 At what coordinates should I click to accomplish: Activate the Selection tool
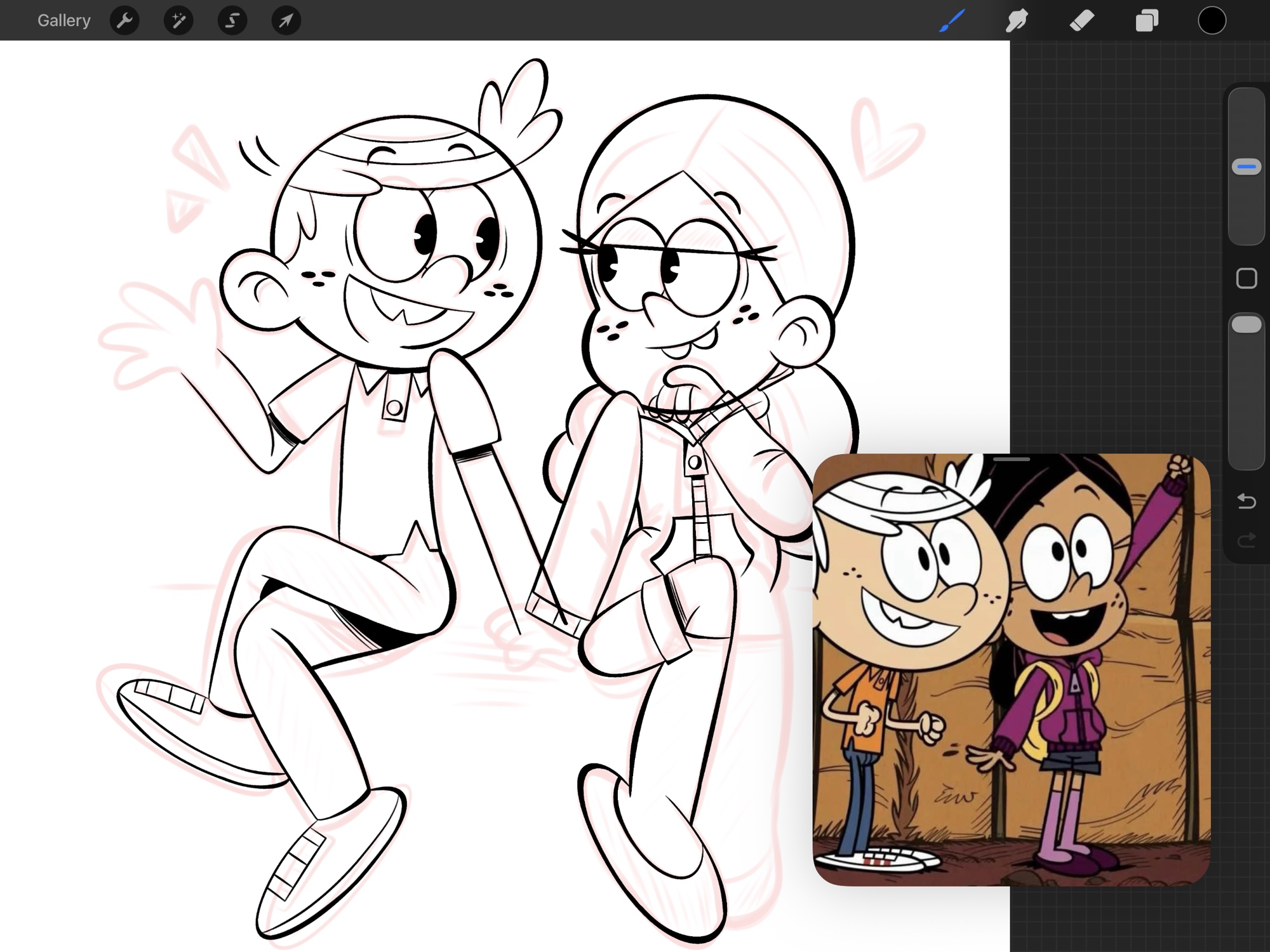pos(232,20)
